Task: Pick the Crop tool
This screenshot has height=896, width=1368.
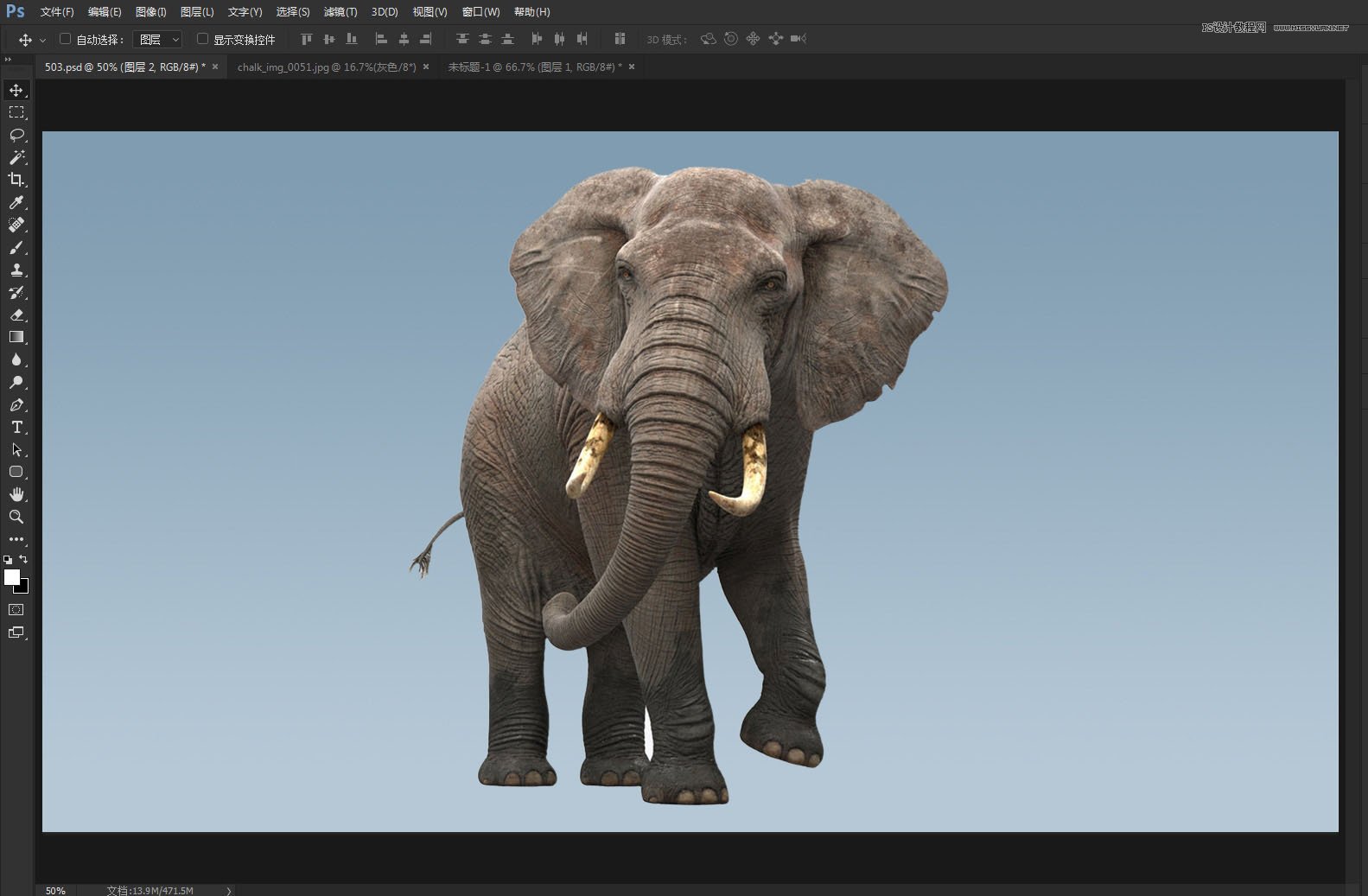Action: pyautogui.click(x=16, y=180)
